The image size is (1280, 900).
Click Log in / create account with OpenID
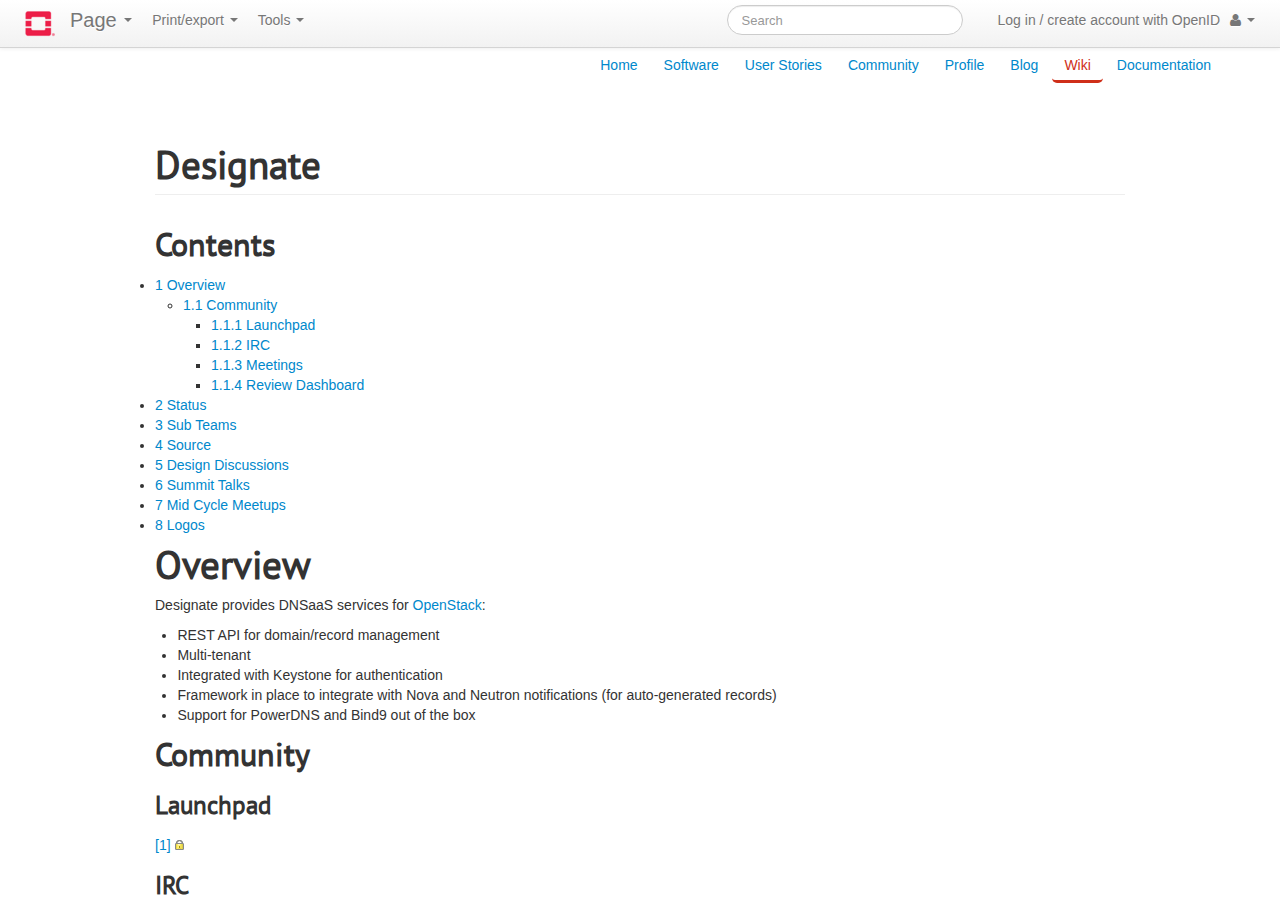1109,20
